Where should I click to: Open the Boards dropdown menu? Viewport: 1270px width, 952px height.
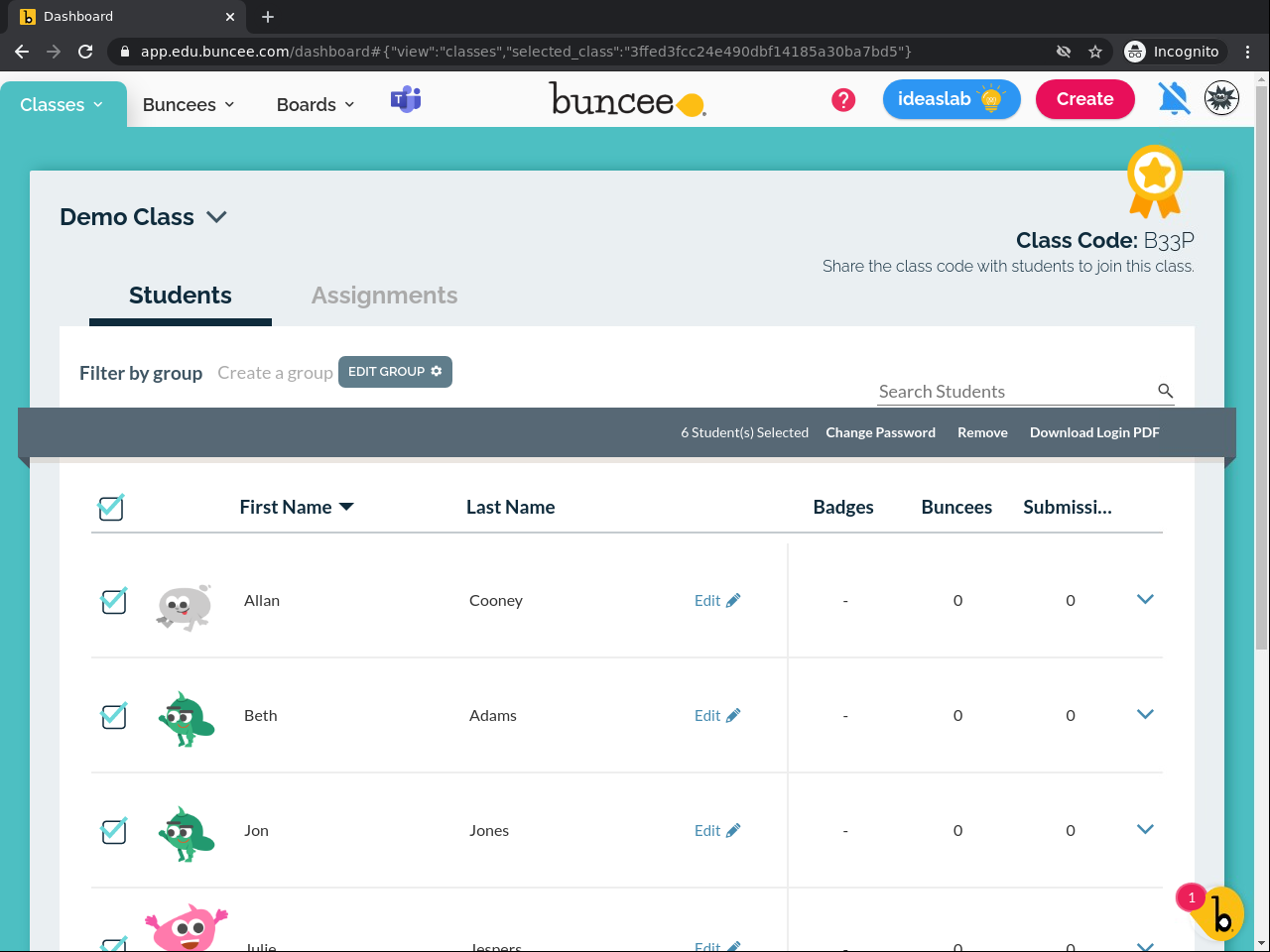pos(316,104)
